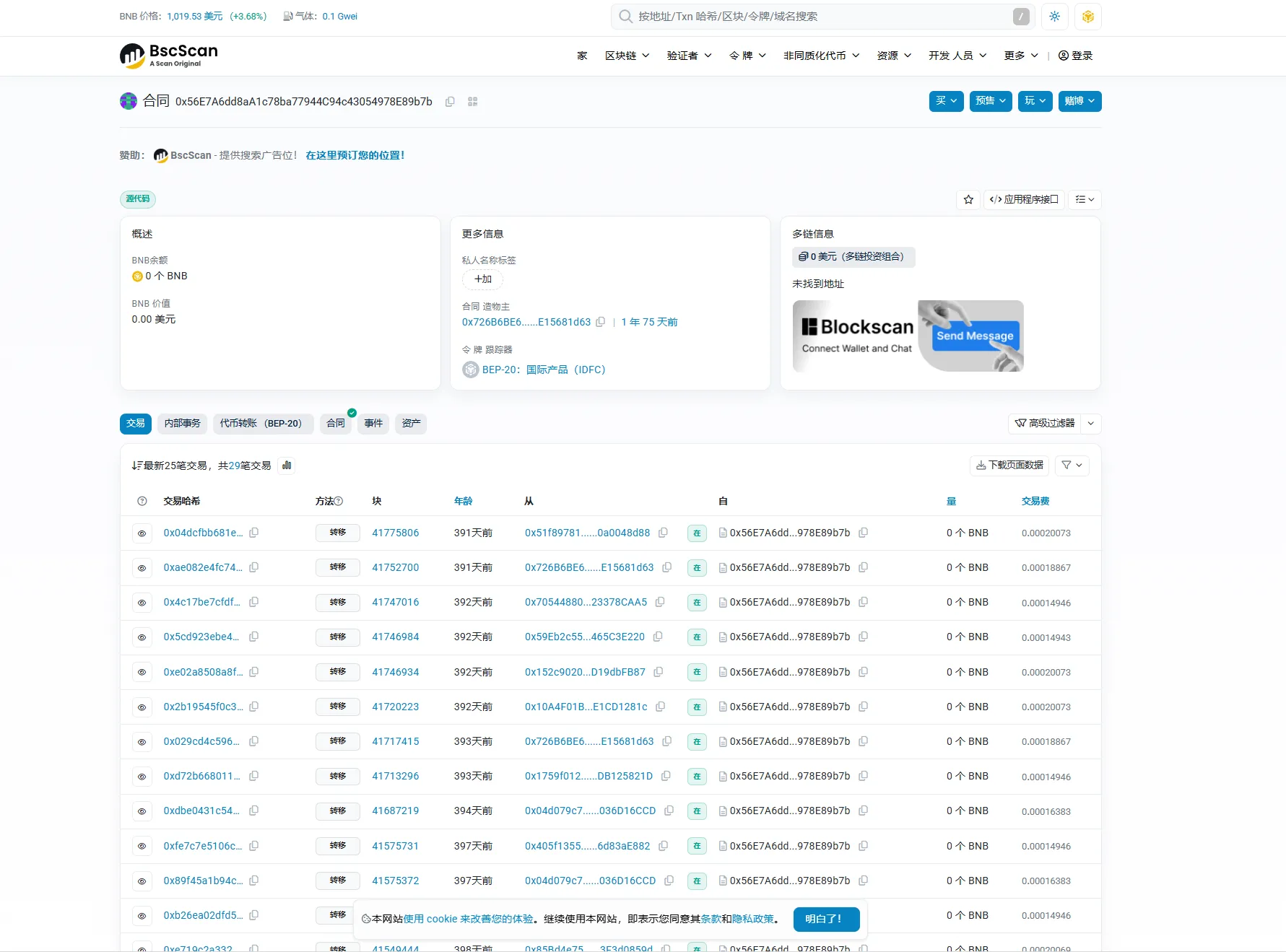Screen dimensions: 1286x952
Task: Click the method column help icon
Action: [339, 501]
